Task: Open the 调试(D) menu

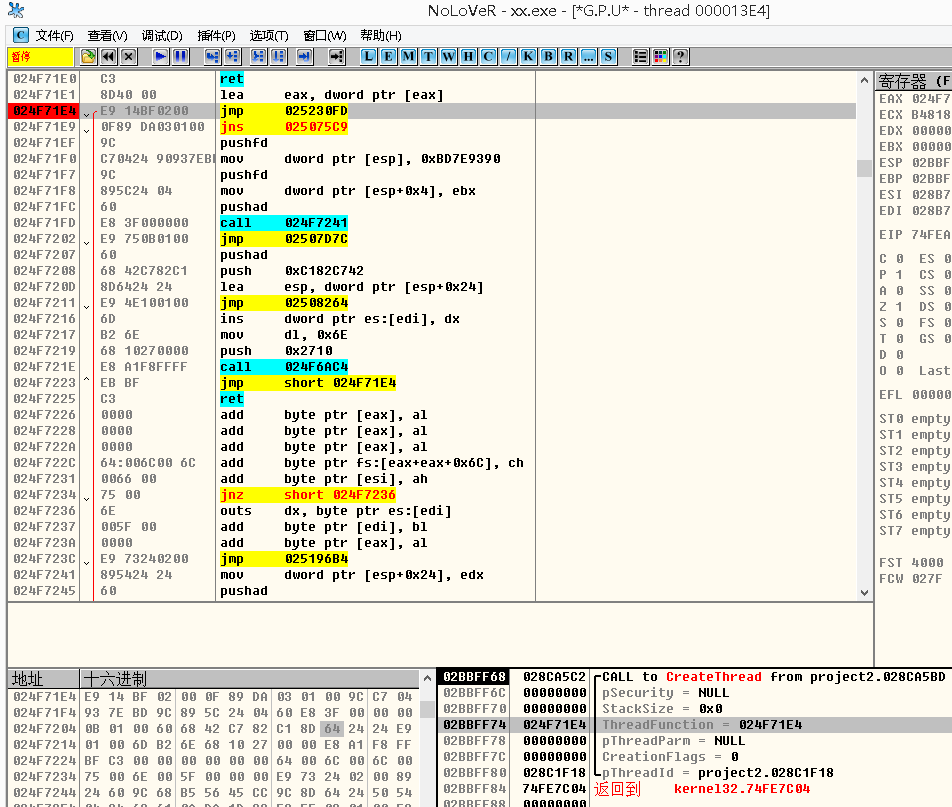Action: pyautogui.click(x=162, y=36)
